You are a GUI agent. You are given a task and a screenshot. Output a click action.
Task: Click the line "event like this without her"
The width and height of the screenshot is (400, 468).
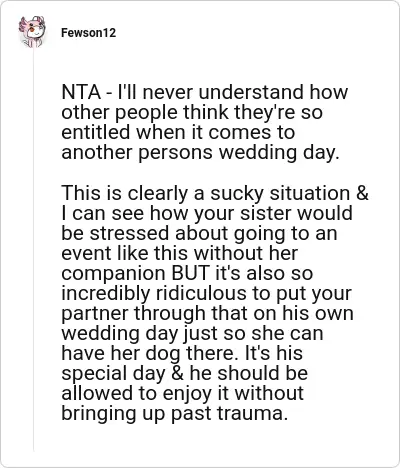click(180, 253)
